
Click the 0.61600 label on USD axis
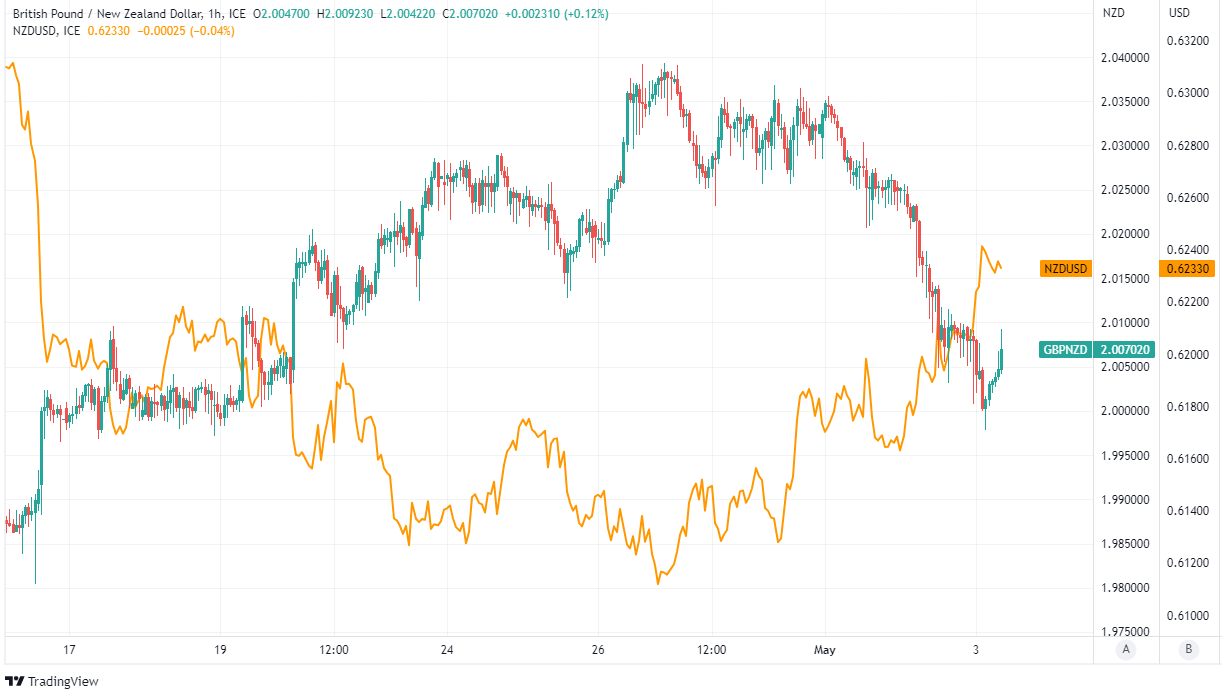[1188, 459]
